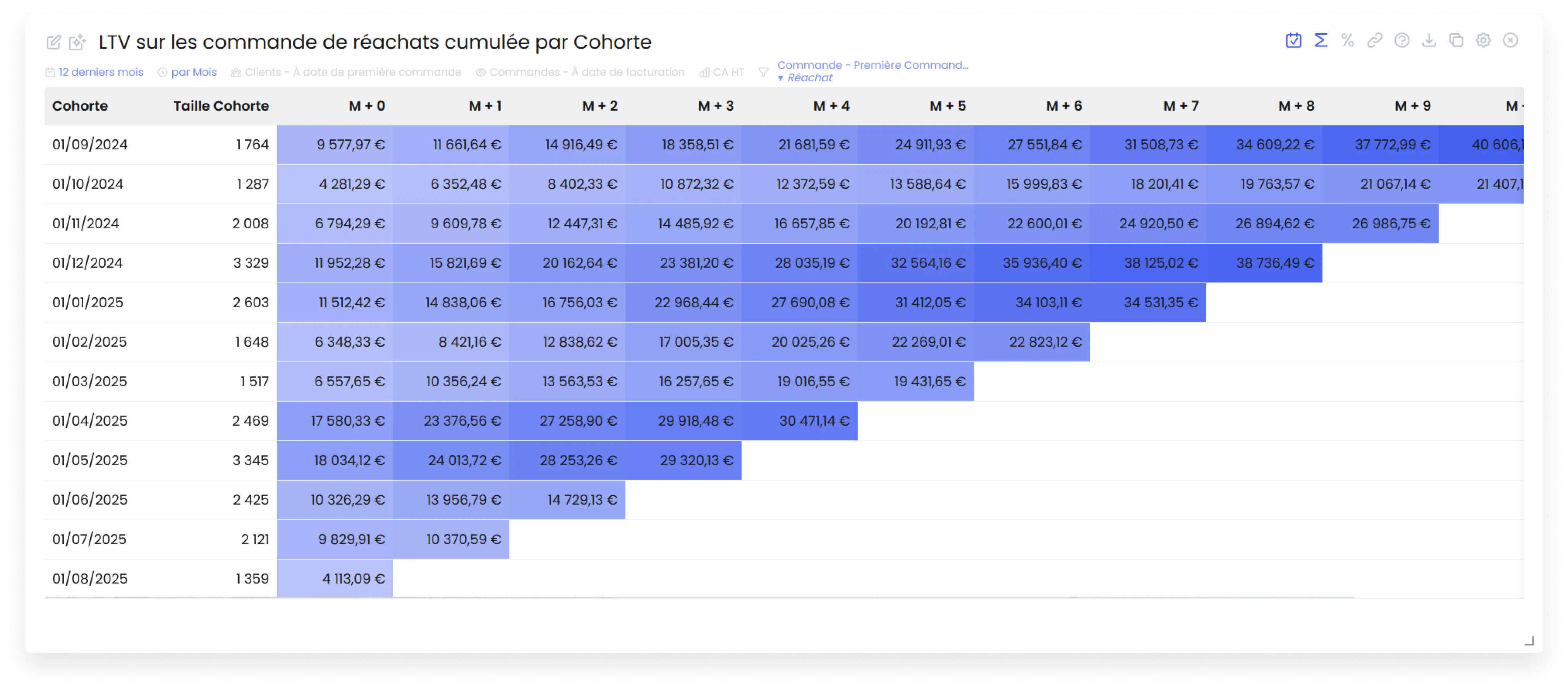Viewport: 1568px width, 690px height.
Task: Click the horizontal scrollbar under the table
Action: [x=699, y=598]
